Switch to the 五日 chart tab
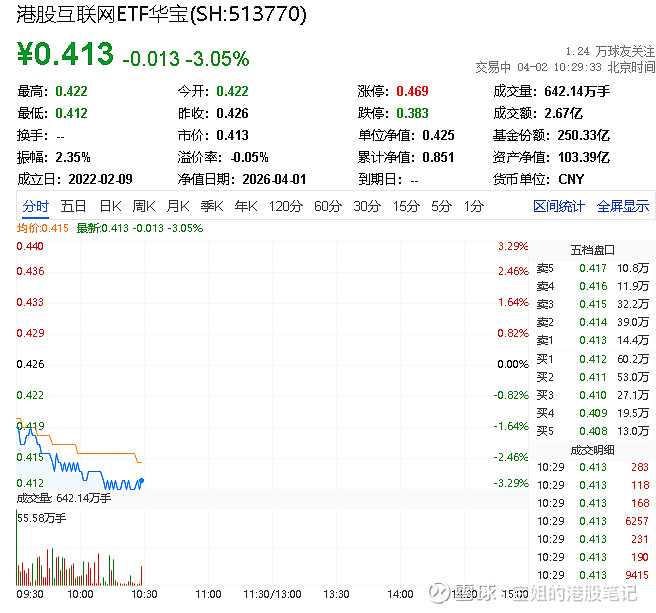This screenshot has height=613, width=656. pyautogui.click(x=73, y=206)
